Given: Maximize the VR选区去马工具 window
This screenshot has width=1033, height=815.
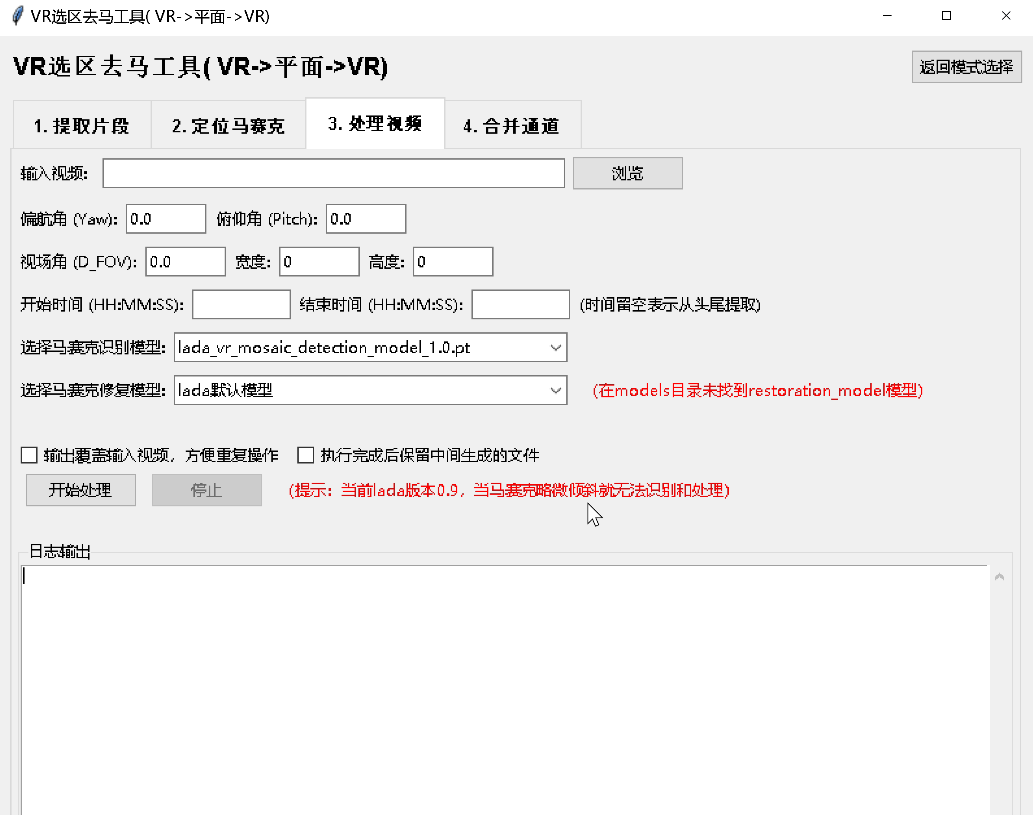Looking at the screenshot, I should [x=947, y=16].
